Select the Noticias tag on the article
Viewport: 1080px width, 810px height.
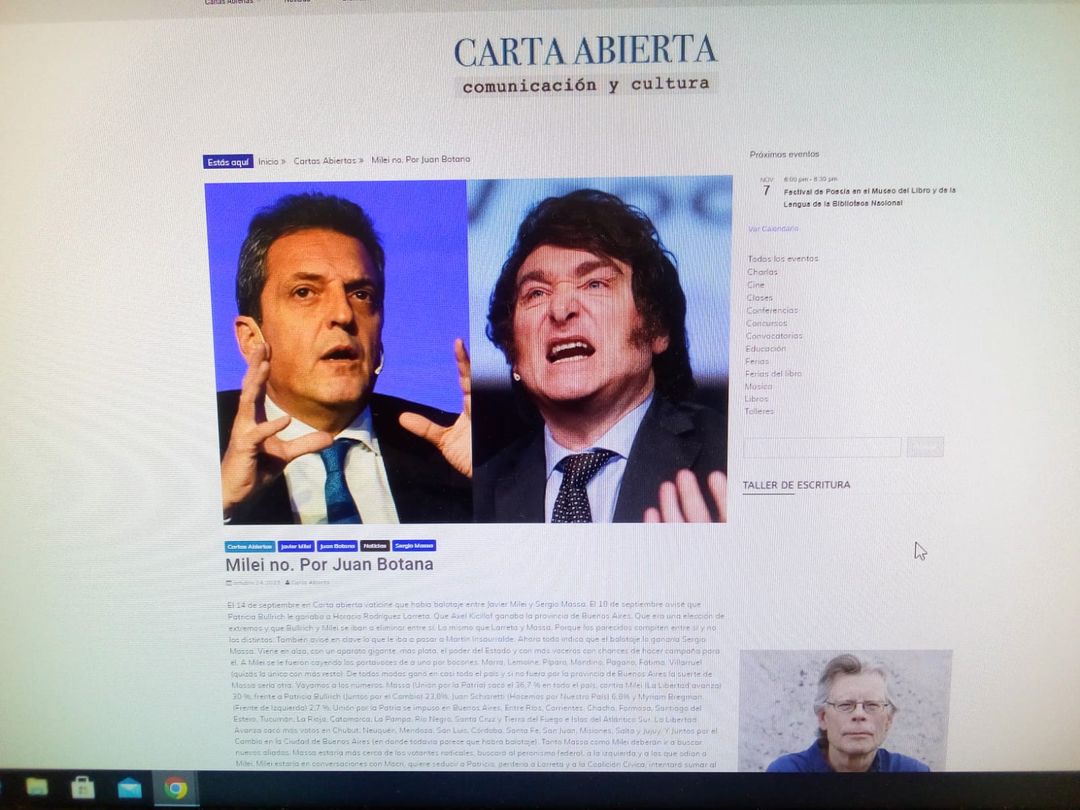pyautogui.click(x=376, y=546)
